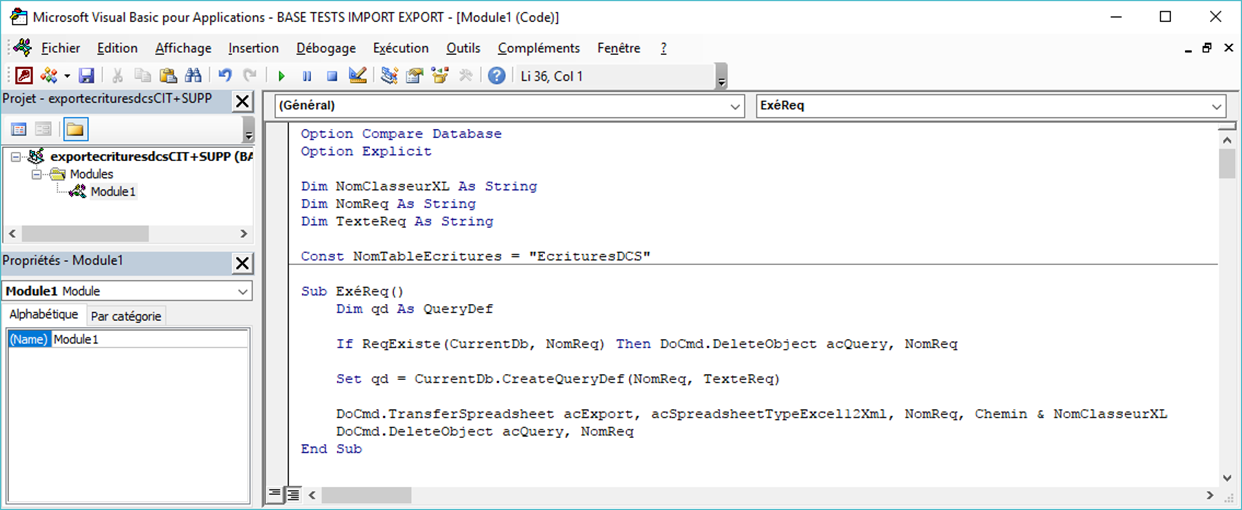Screen dimensions: 1242x510
Task: Open the Exécution menu
Action: click(400, 48)
